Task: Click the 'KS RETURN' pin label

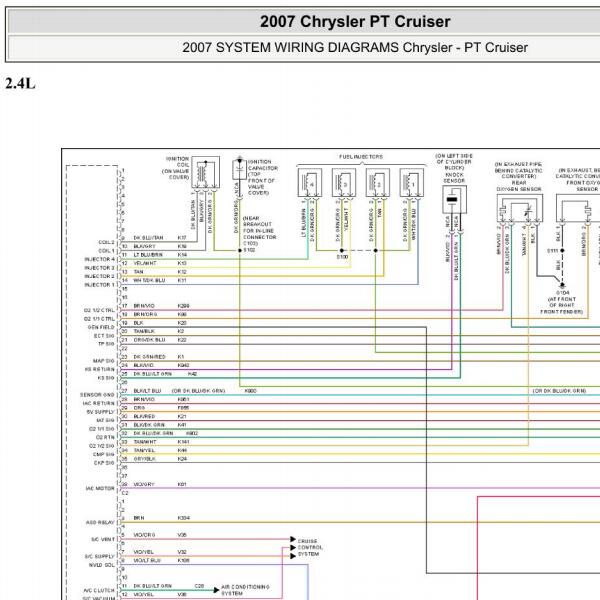Action: pyautogui.click(x=99, y=369)
